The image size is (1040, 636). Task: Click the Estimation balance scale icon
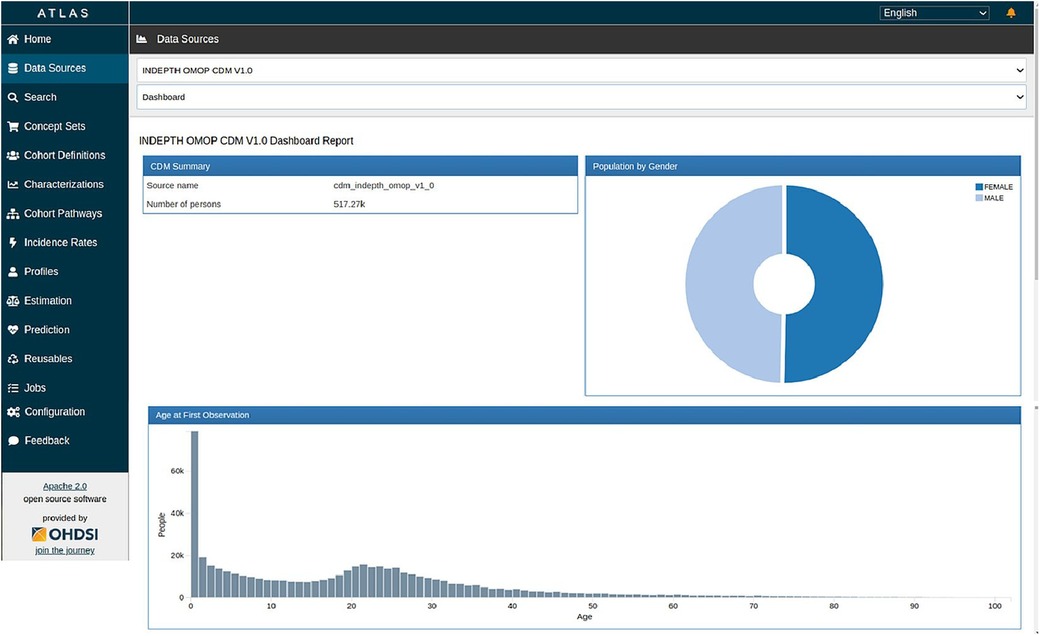click(x=13, y=301)
